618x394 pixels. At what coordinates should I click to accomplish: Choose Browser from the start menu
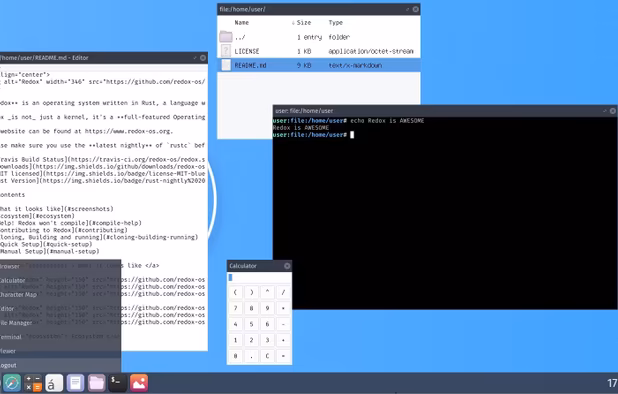click(60, 266)
